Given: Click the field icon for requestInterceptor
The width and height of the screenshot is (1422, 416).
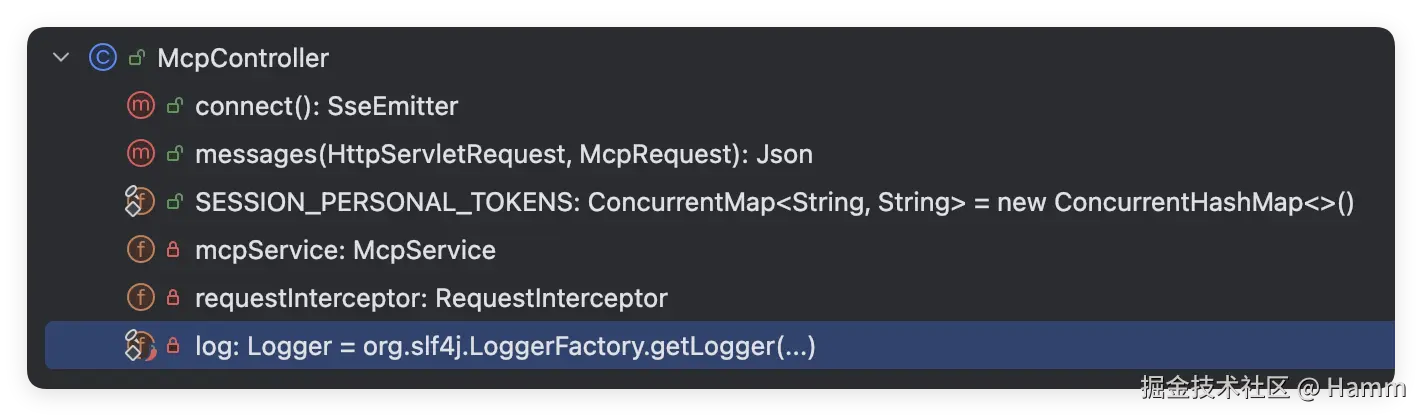Looking at the screenshot, I should coord(141,297).
